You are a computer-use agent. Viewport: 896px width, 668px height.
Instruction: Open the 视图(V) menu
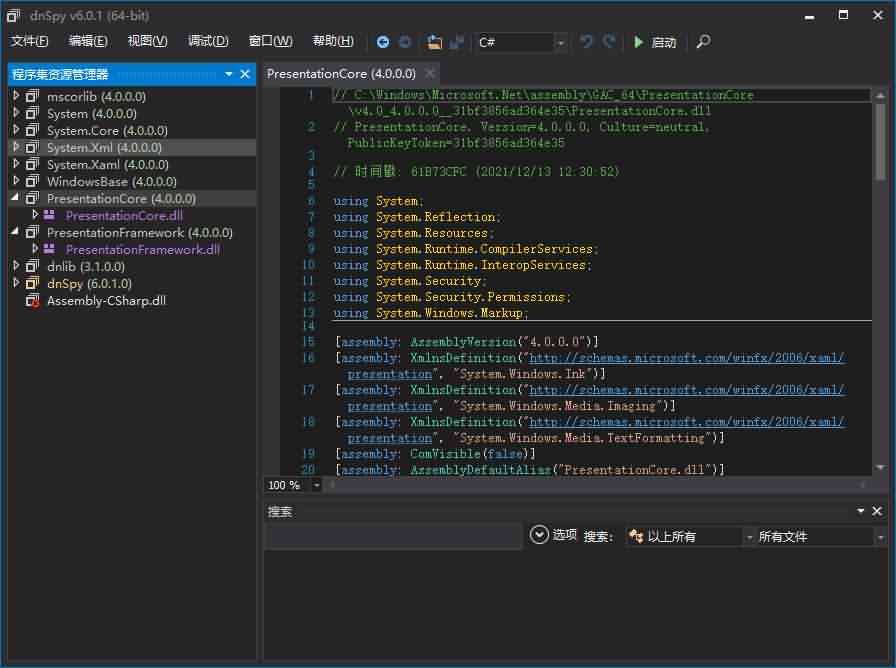coord(148,41)
